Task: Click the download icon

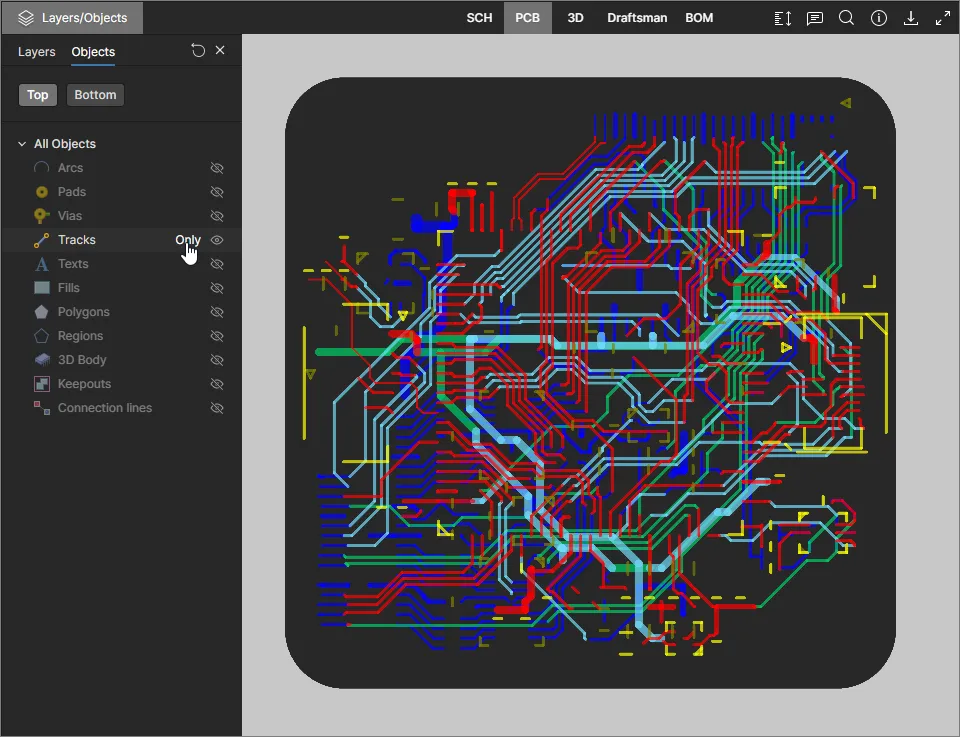Action: coord(910,18)
